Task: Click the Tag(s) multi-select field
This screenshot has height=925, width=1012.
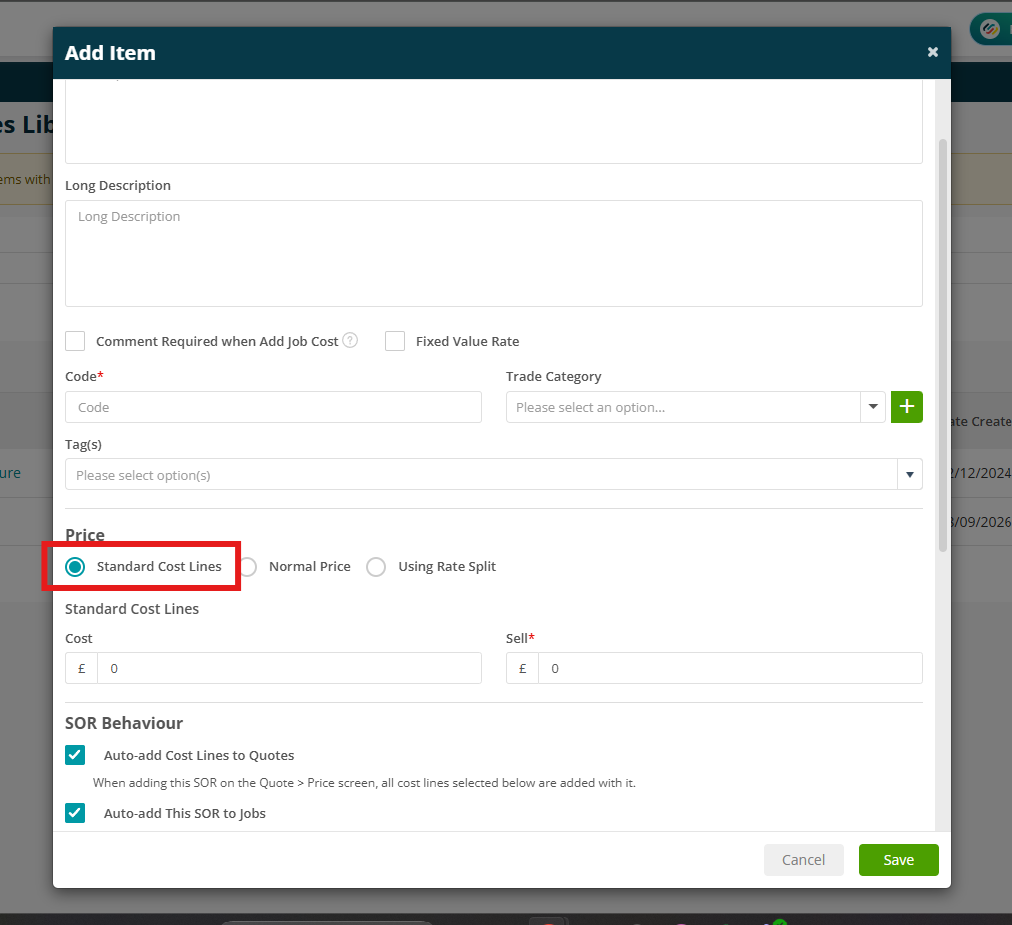Action: tap(481, 474)
